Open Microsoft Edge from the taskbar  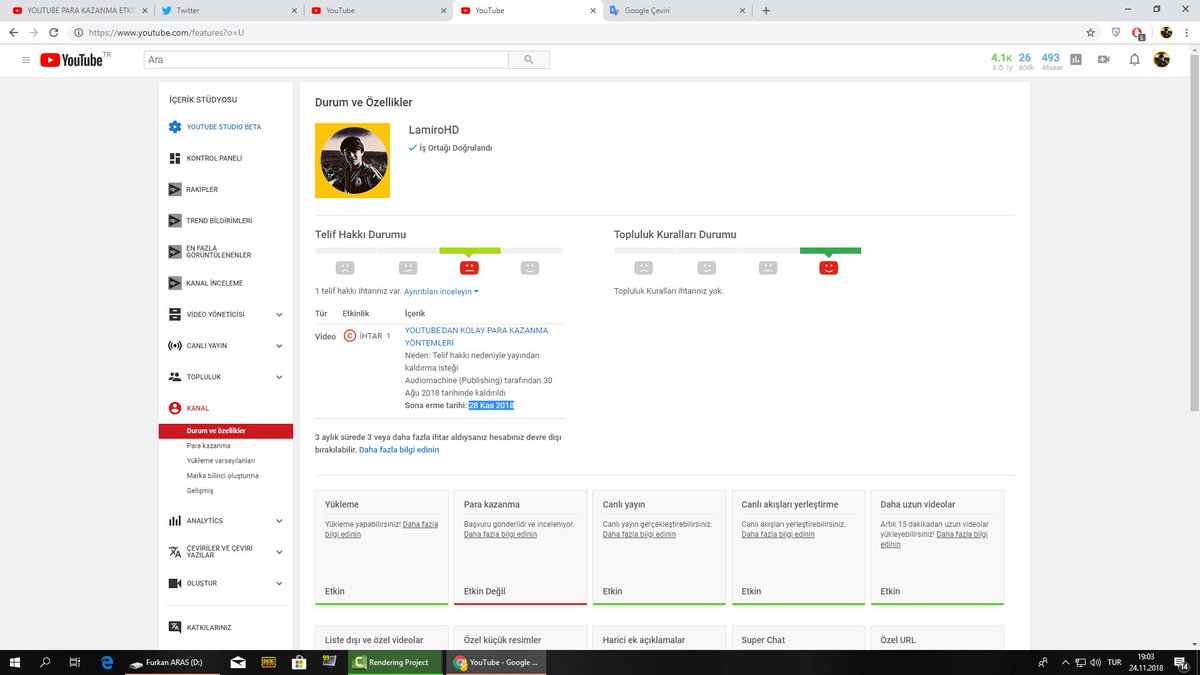105,662
